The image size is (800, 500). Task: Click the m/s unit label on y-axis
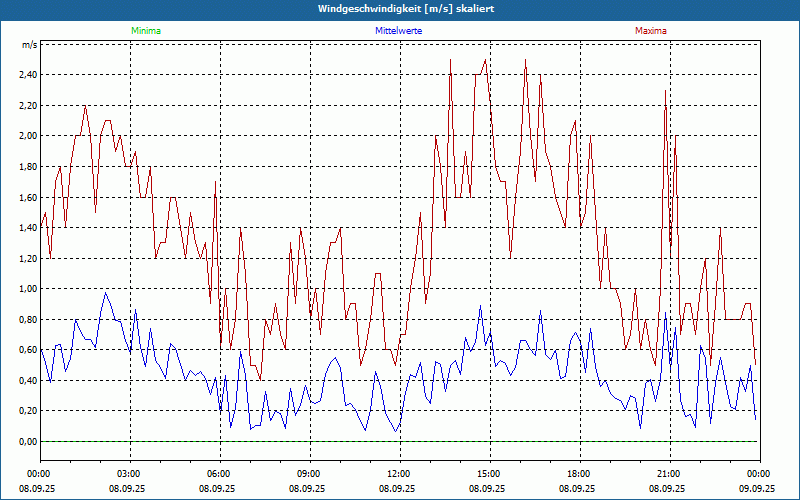click(28, 45)
